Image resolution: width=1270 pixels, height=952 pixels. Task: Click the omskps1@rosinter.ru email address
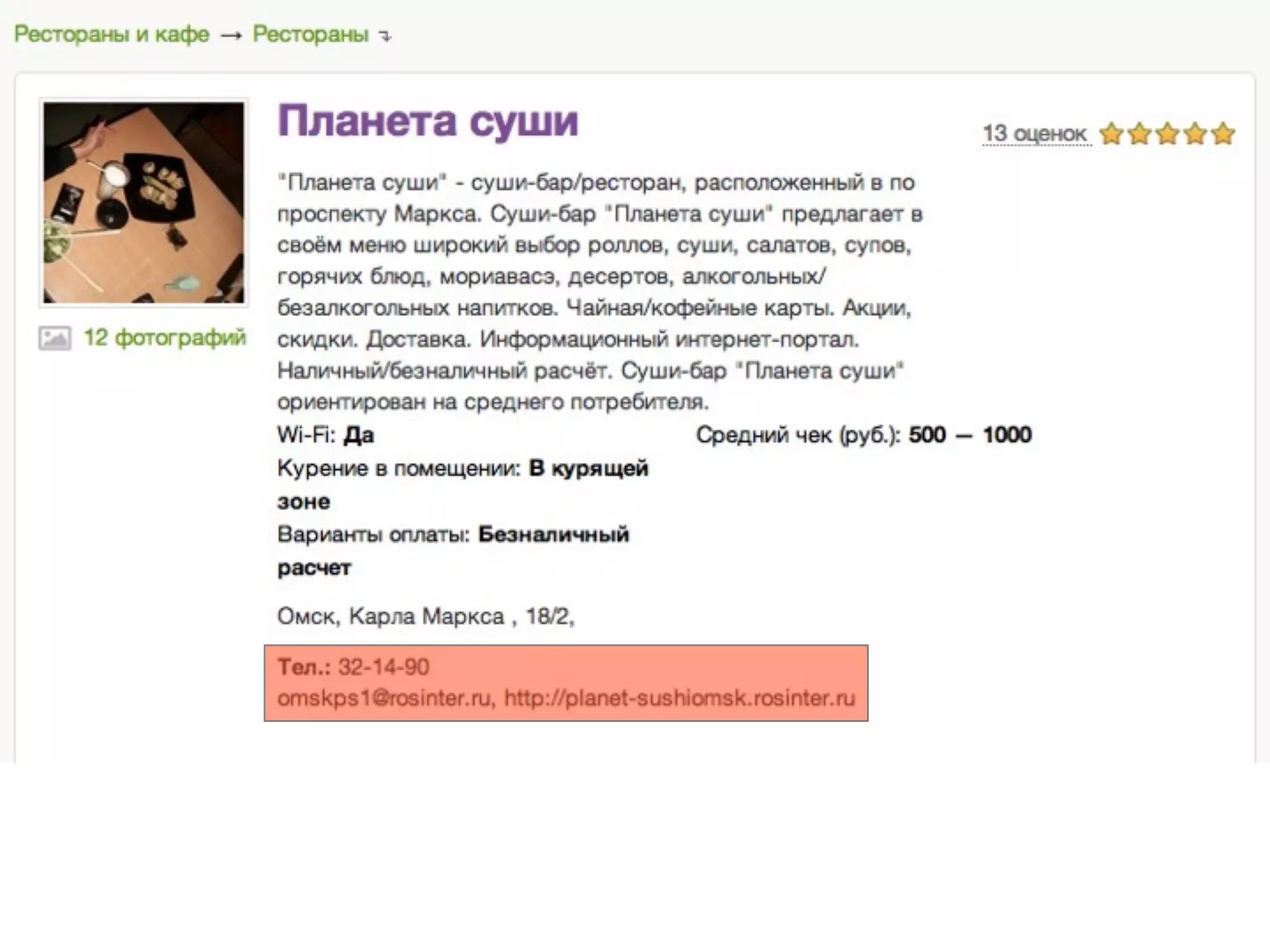click(x=384, y=699)
